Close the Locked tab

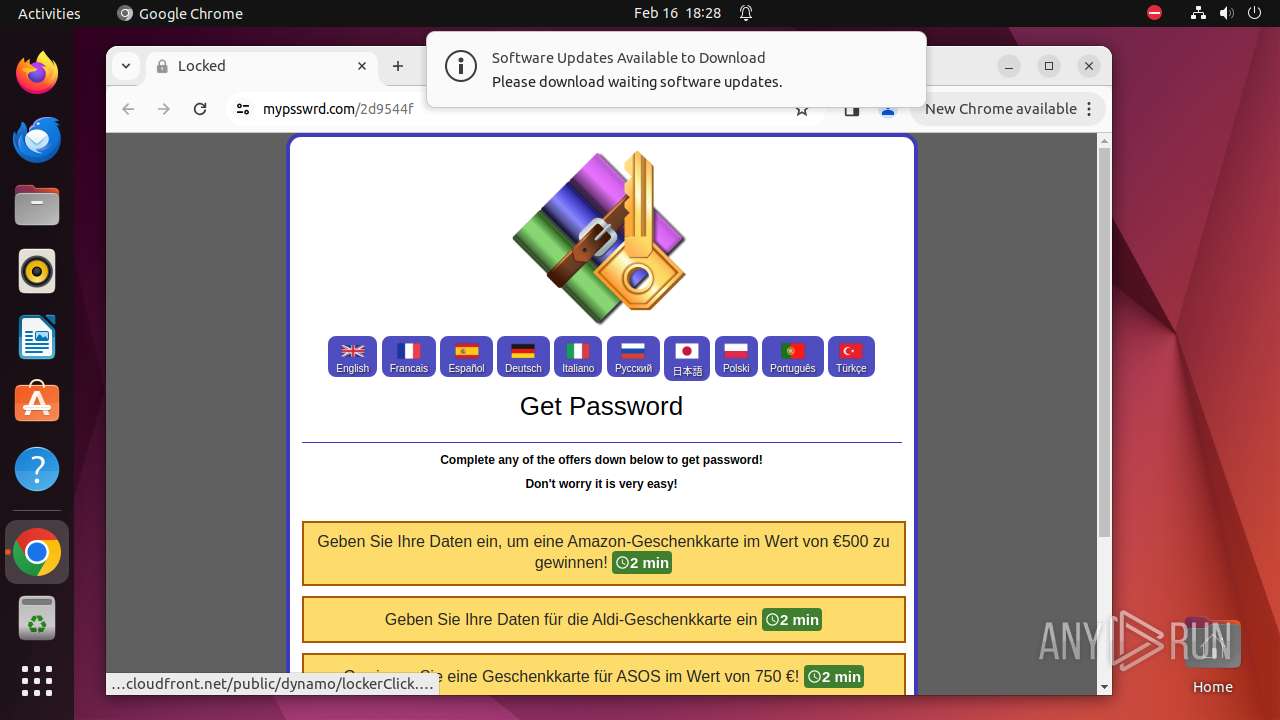pos(362,66)
